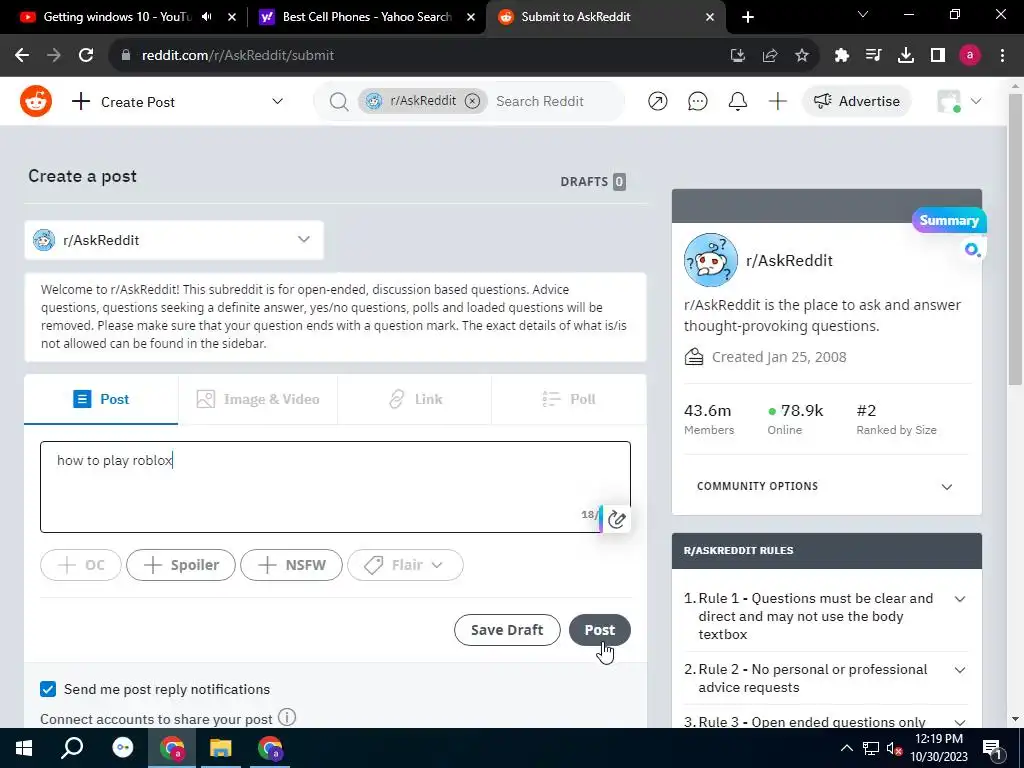Expand Rule 2 details

pos(959,670)
